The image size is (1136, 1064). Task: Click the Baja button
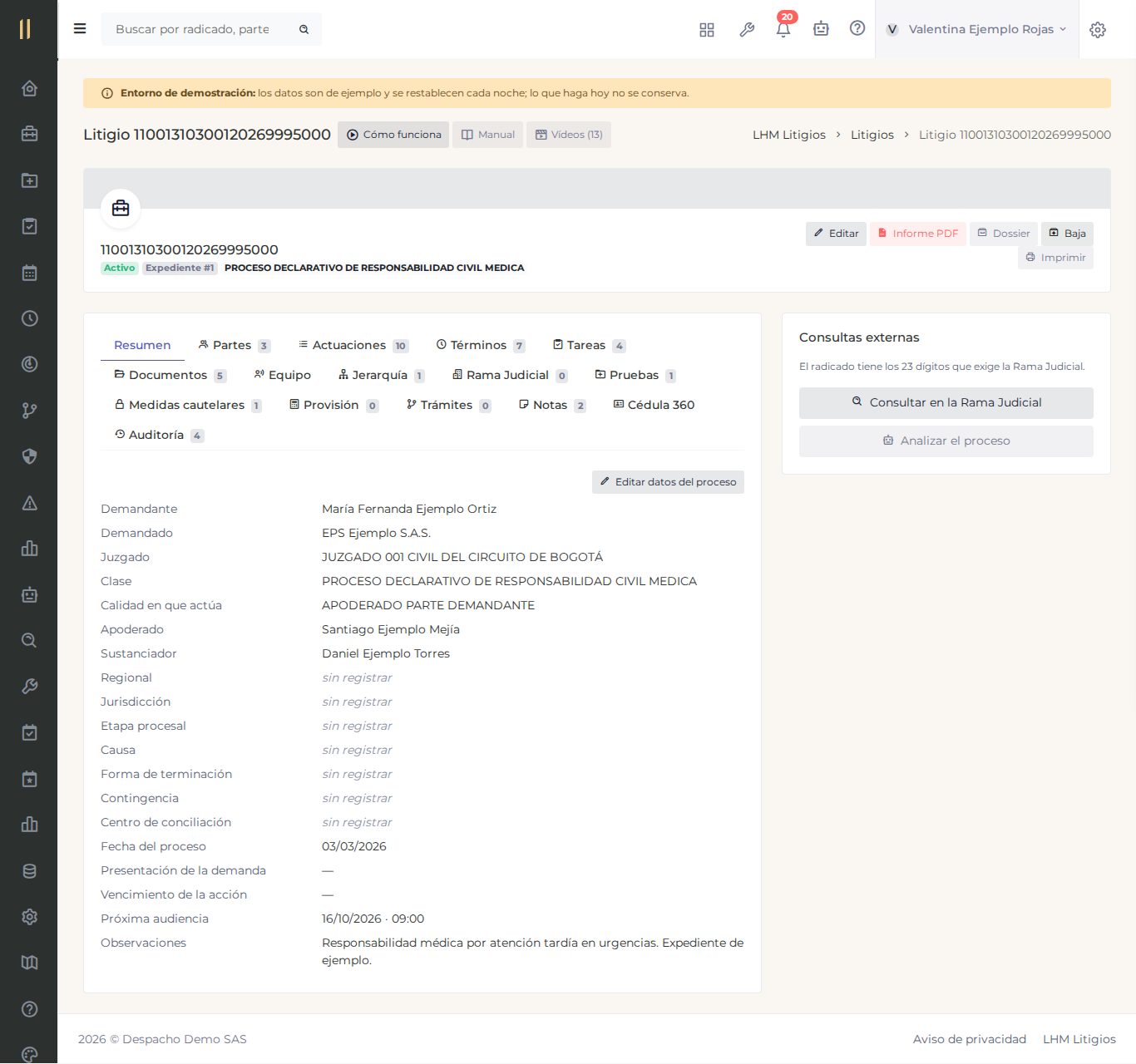1067,234
